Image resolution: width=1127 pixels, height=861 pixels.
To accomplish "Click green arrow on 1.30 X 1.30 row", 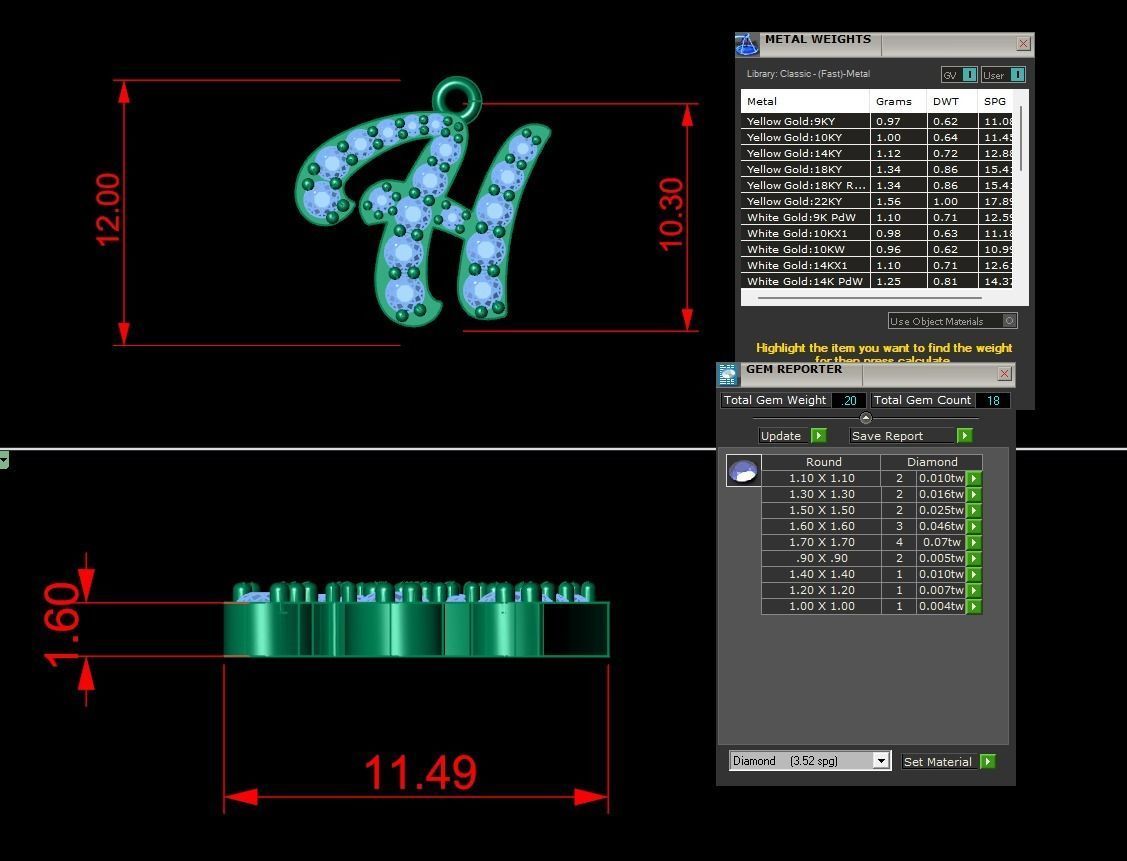I will (974, 494).
